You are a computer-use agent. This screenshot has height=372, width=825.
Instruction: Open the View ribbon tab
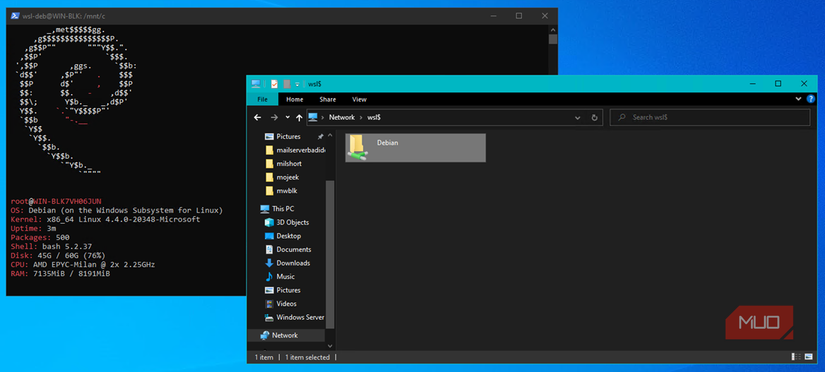pyautogui.click(x=359, y=99)
